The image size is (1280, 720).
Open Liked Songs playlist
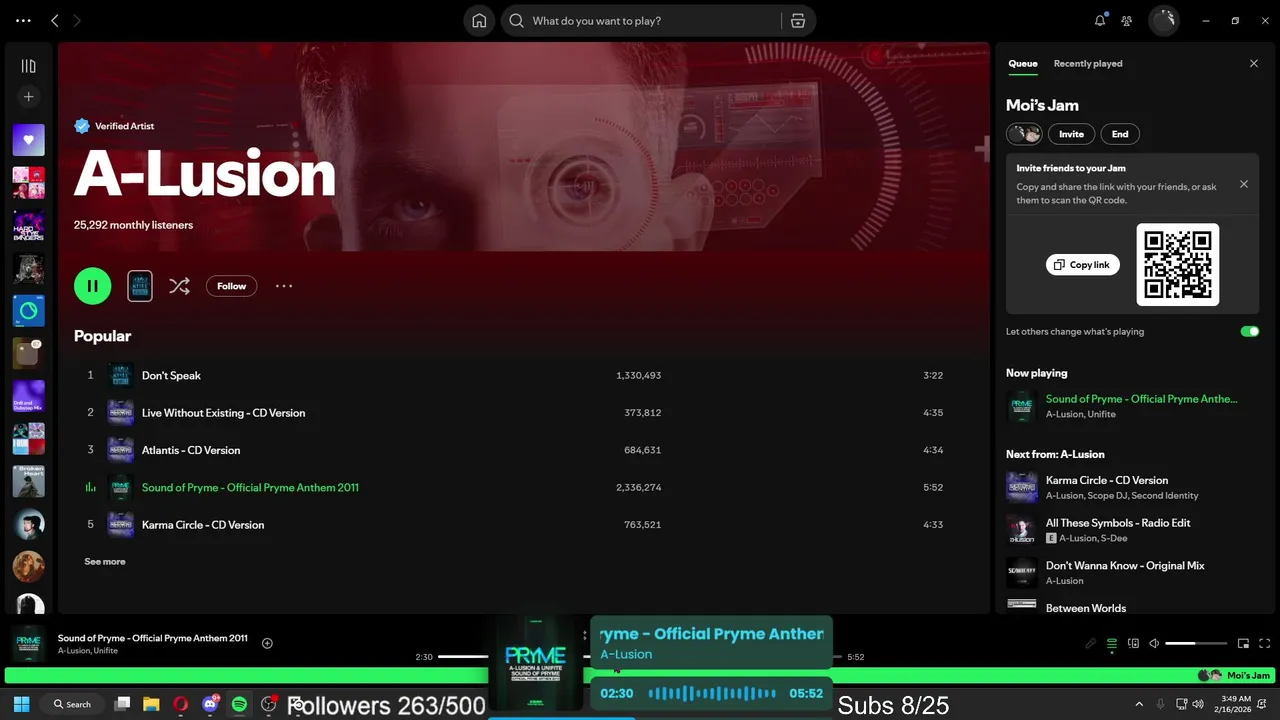[28, 140]
